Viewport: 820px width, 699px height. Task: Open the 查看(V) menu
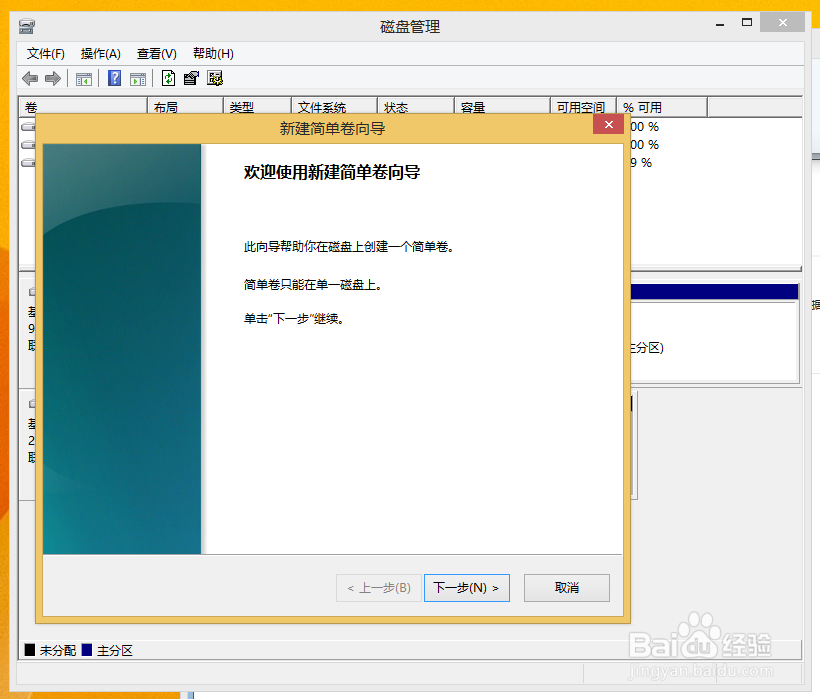click(156, 53)
